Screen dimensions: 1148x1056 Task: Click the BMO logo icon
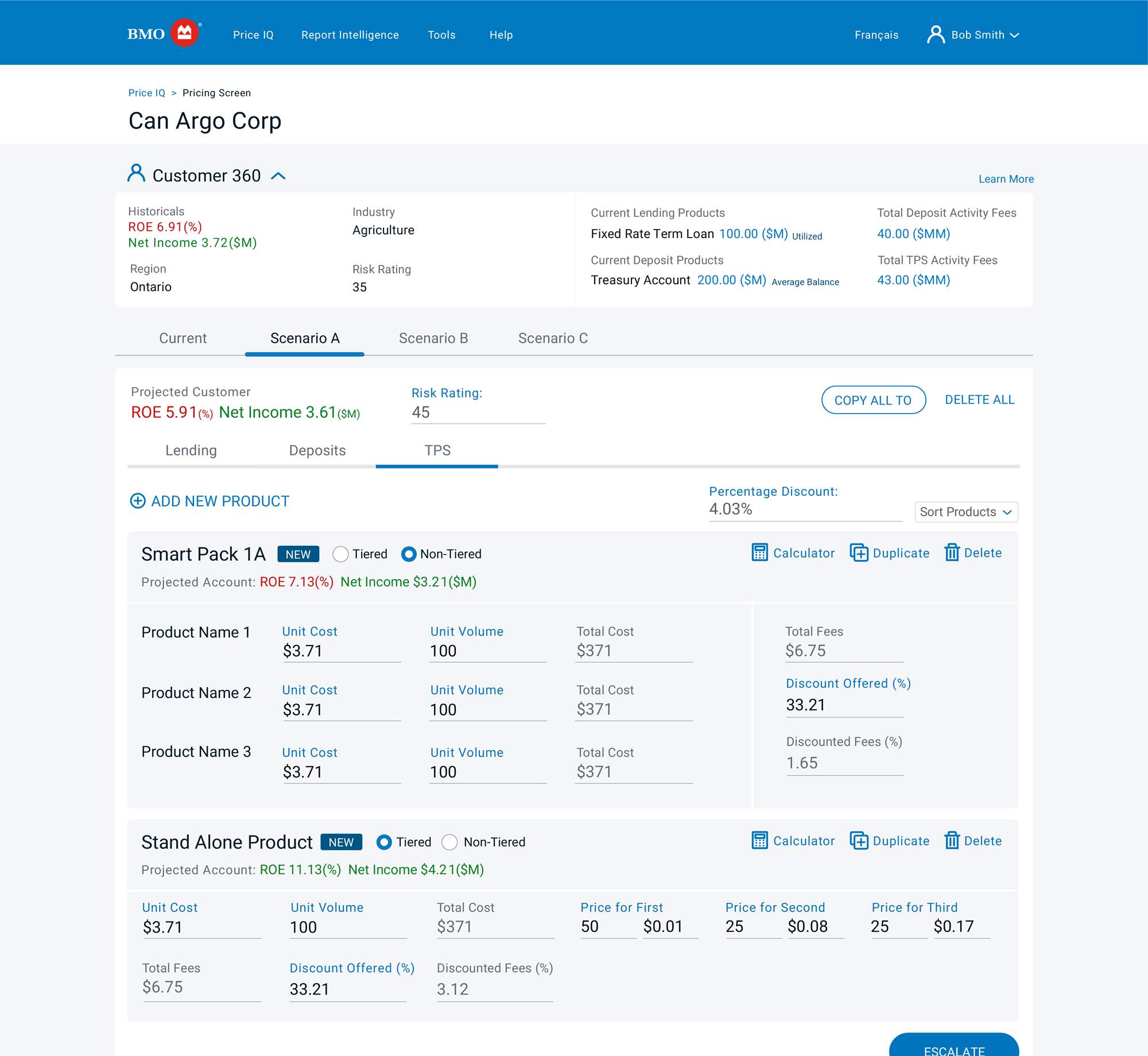(x=184, y=34)
